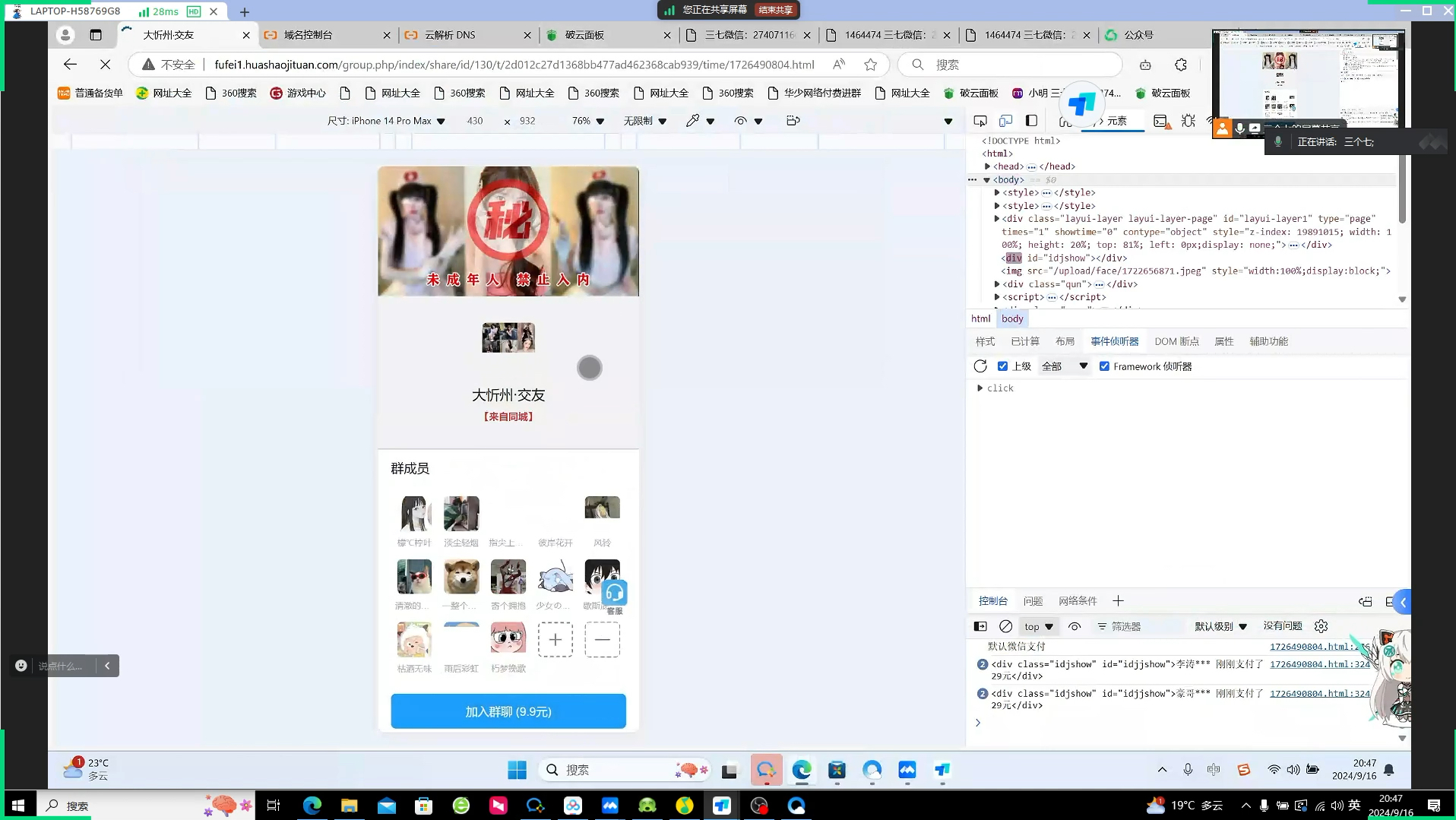Open the 问题 issues drawer tab
The height and width of the screenshot is (820, 1456).
[1033, 601]
